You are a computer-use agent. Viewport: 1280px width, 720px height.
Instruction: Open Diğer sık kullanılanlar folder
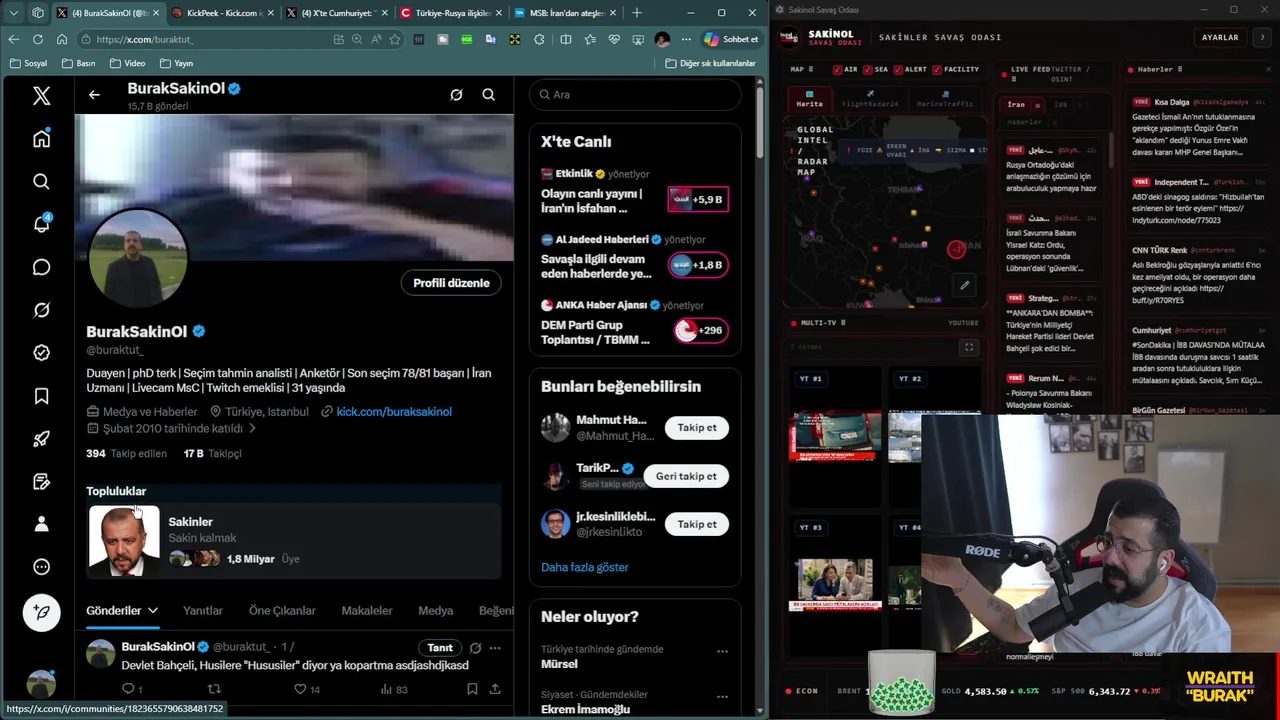tap(710, 63)
